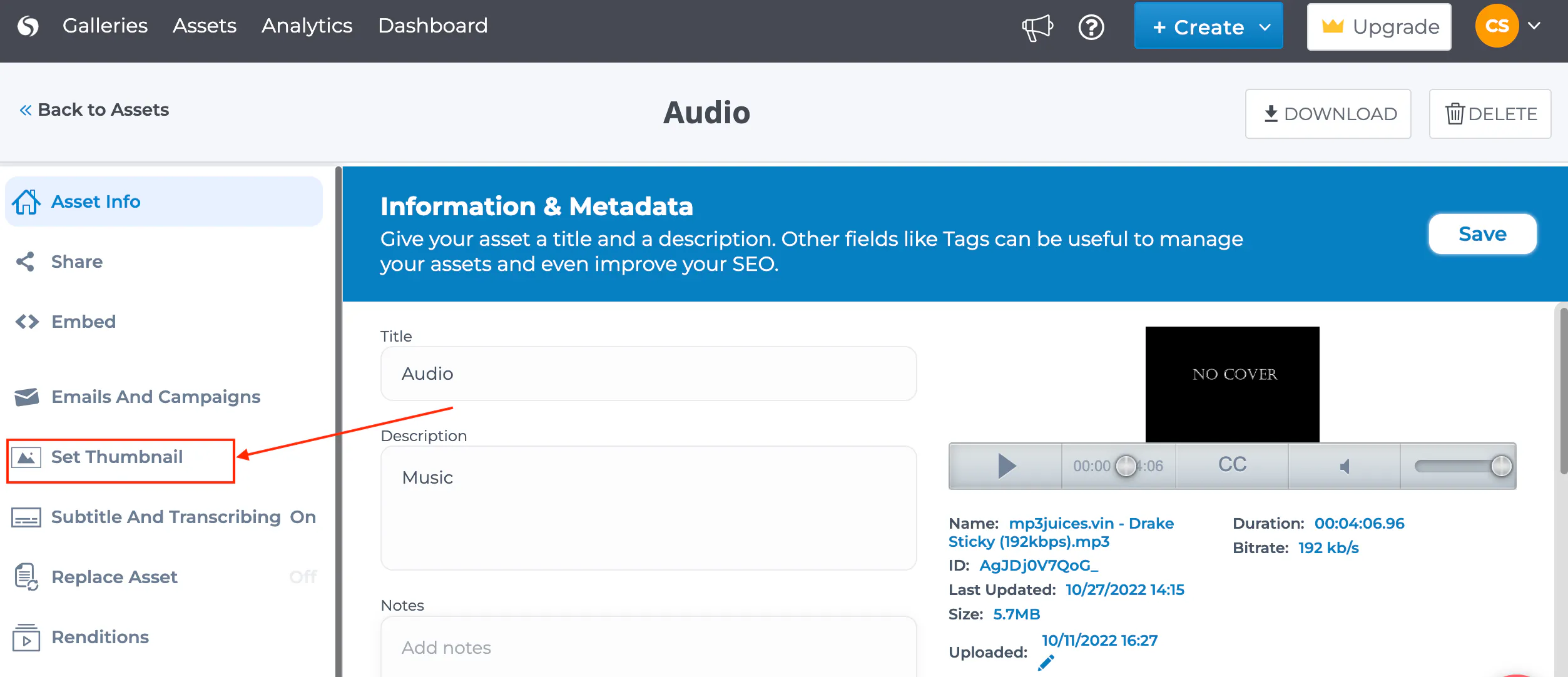The width and height of the screenshot is (1568, 677).
Task: Open the Create dropdown button
Action: (x=1208, y=26)
